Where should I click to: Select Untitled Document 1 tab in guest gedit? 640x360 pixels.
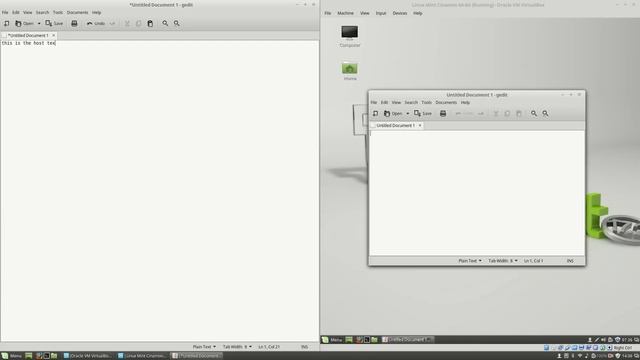pyautogui.click(x=396, y=125)
